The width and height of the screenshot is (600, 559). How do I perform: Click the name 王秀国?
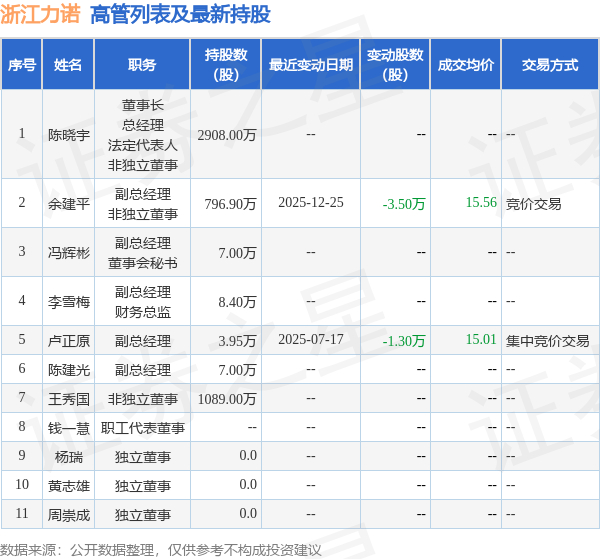(69, 399)
